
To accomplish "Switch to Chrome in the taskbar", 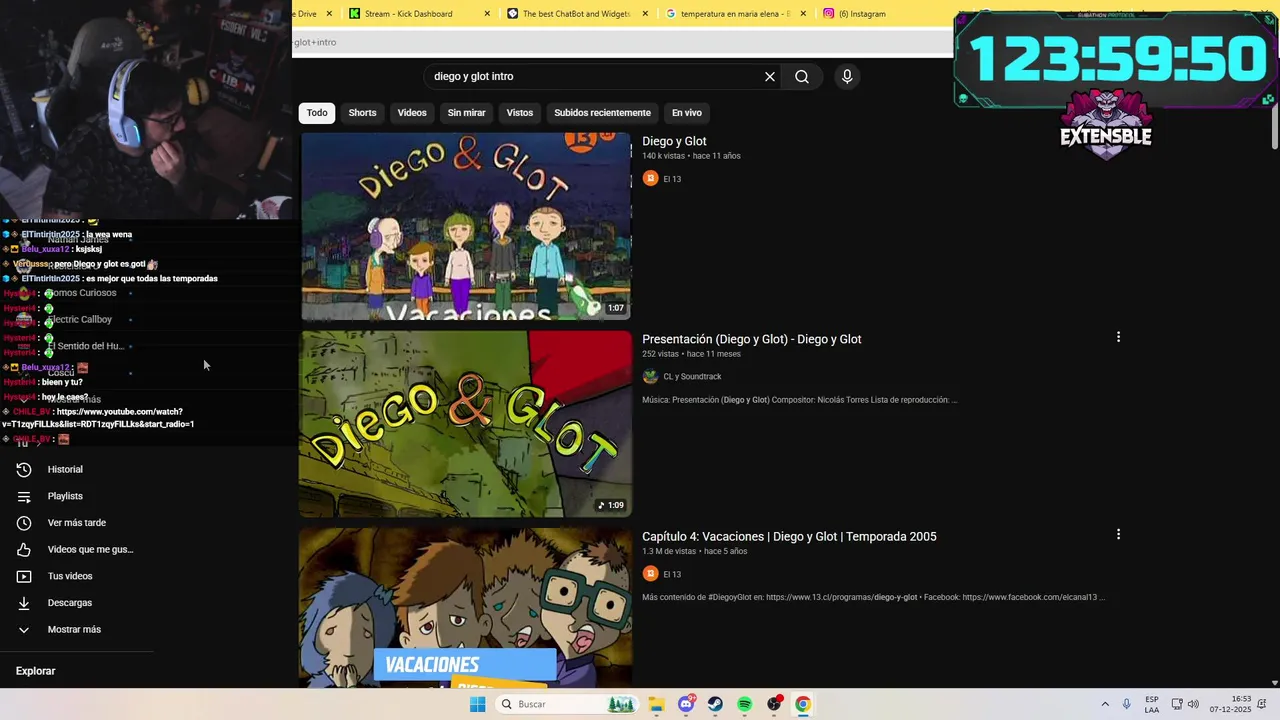I will coord(803,704).
